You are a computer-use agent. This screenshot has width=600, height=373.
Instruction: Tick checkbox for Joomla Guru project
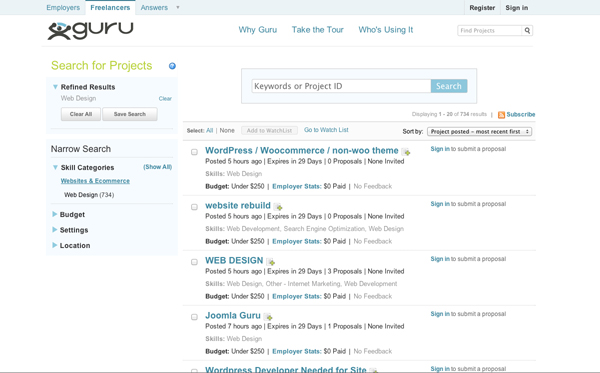click(194, 317)
